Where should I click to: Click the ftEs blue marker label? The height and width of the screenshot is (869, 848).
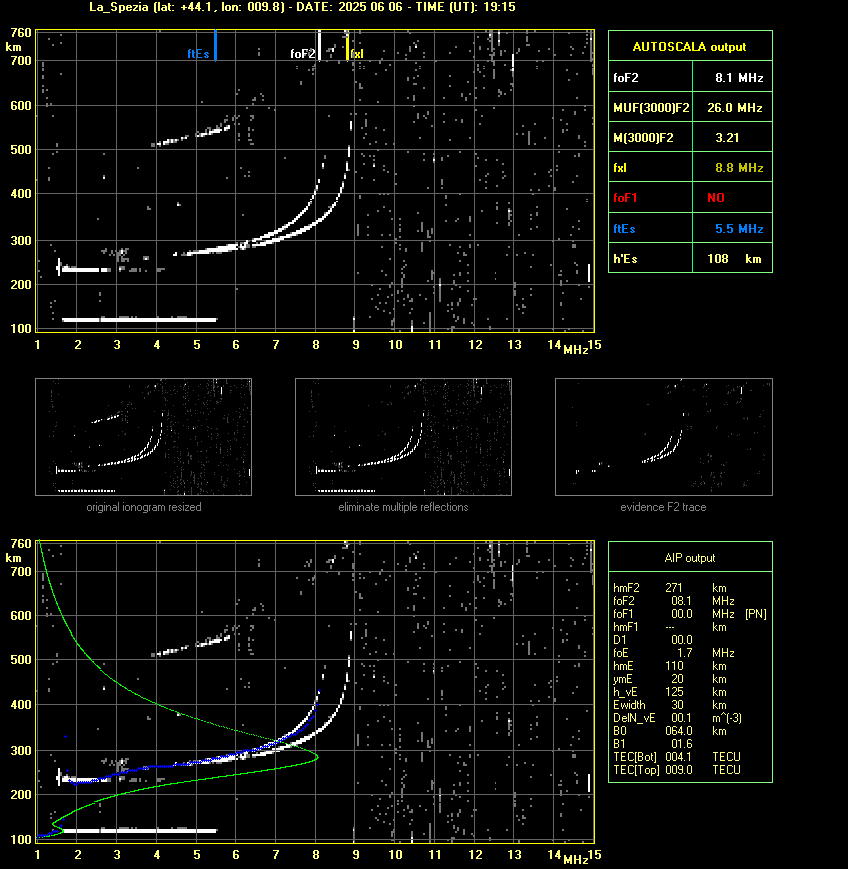[198, 54]
